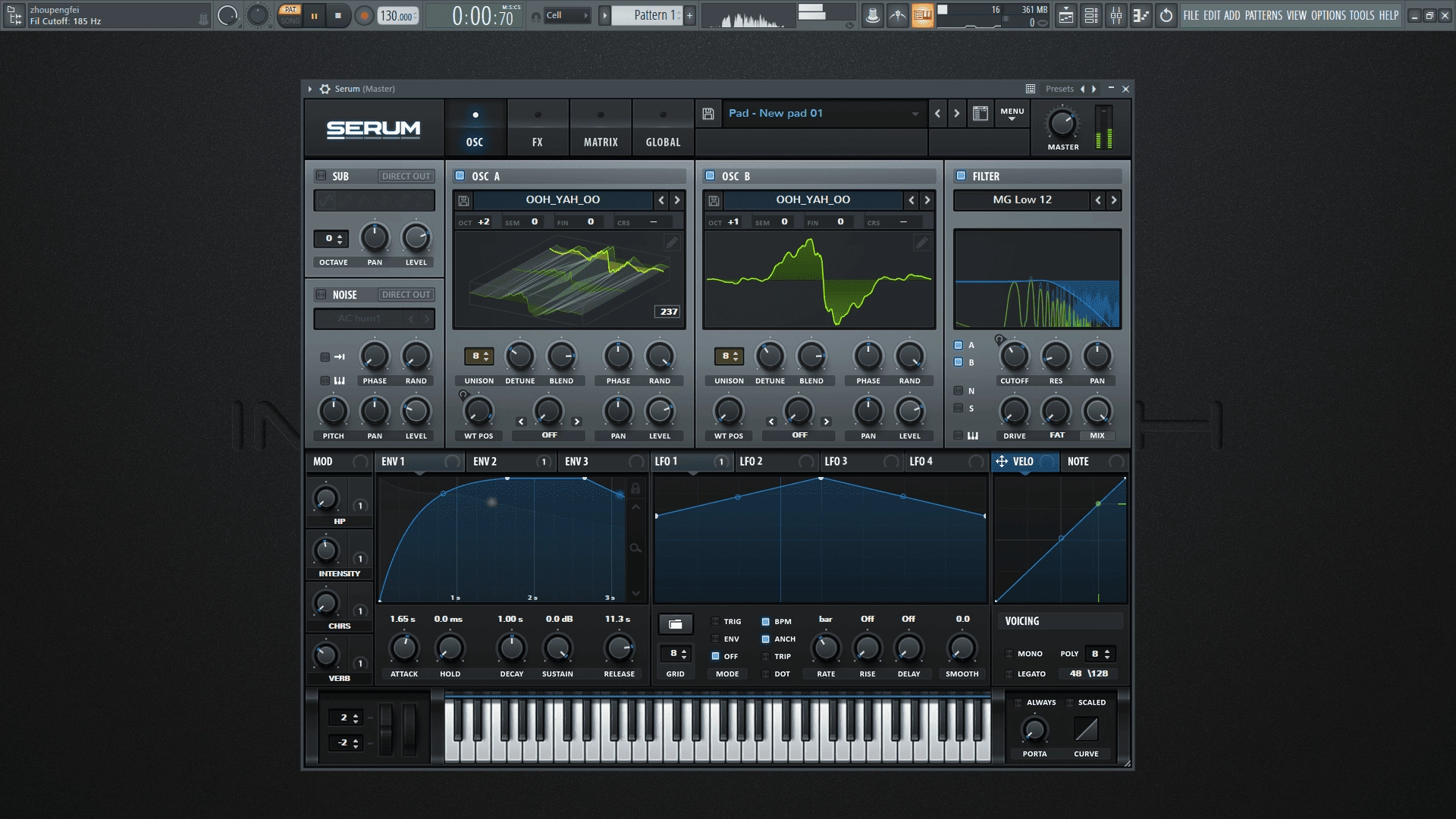Toggle the FILTER enable checkbox
This screenshot has height=819, width=1456.
961,176
